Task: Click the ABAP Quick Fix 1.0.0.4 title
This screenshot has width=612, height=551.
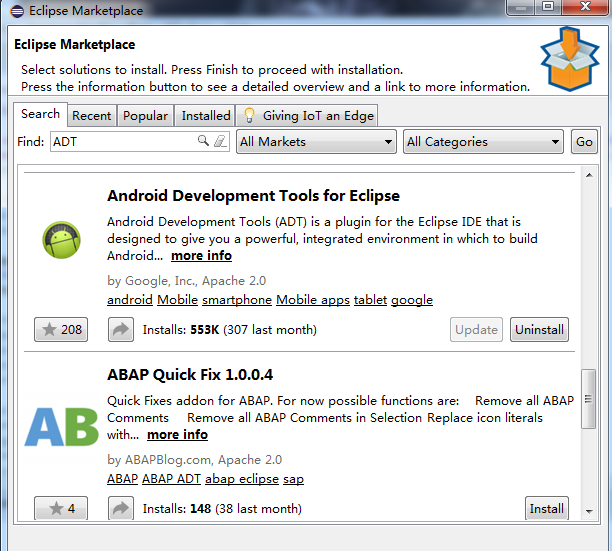Action: pos(190,375)
